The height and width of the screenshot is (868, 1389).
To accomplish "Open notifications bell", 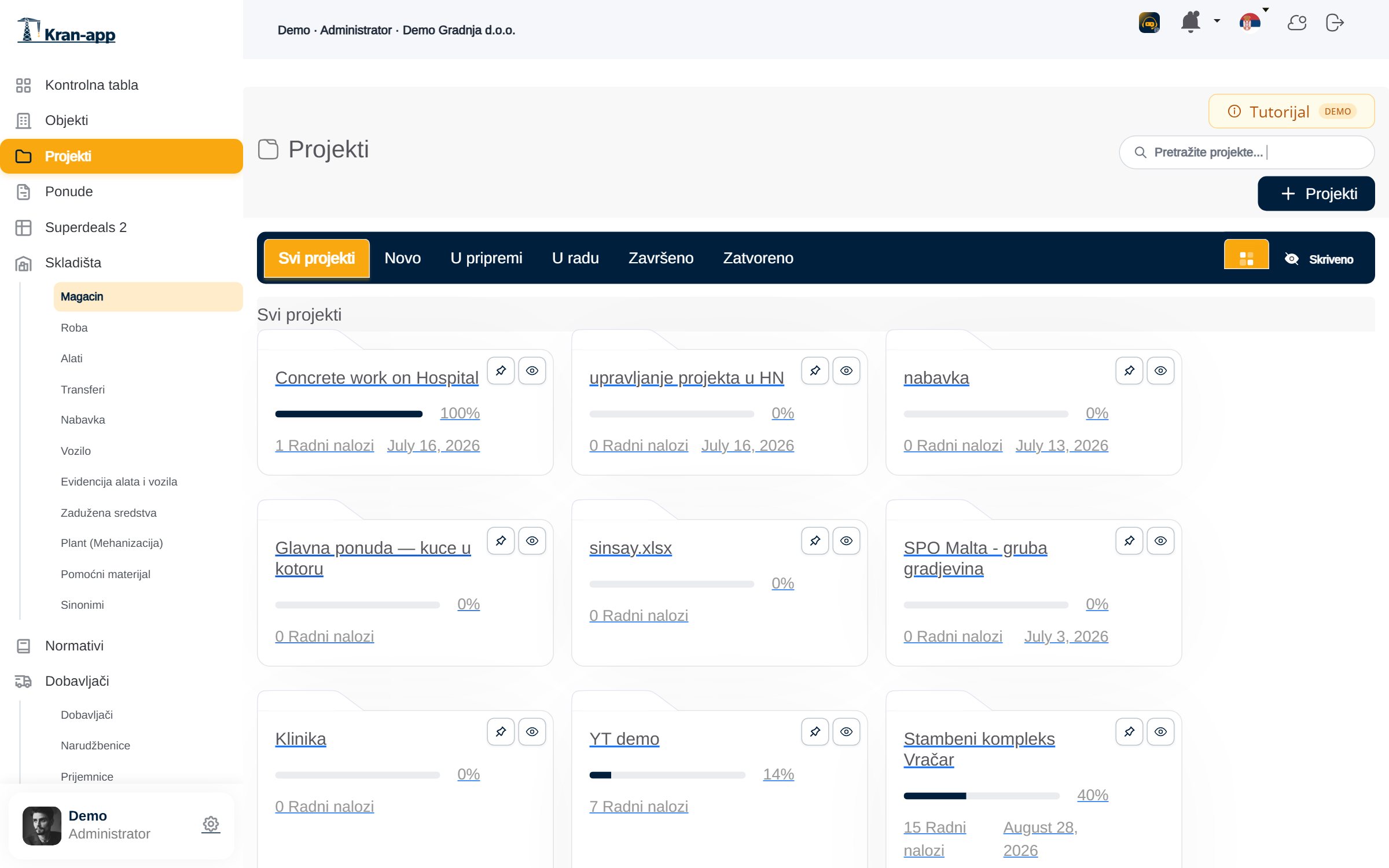I will (x=1190, y=23).
